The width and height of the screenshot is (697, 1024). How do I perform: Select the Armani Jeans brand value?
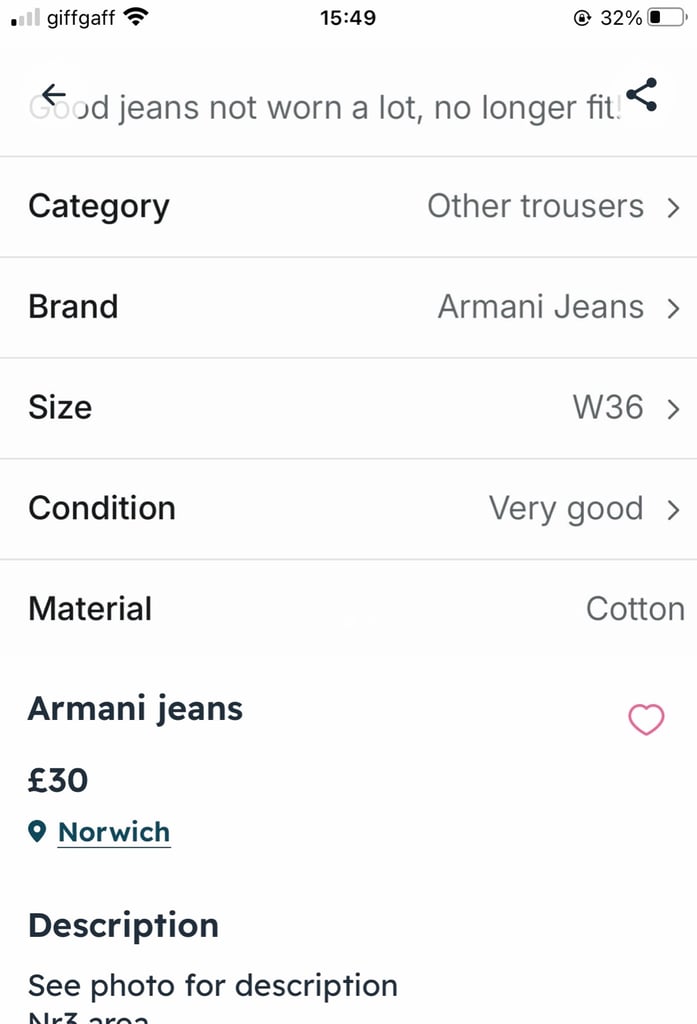click(541, 307)
